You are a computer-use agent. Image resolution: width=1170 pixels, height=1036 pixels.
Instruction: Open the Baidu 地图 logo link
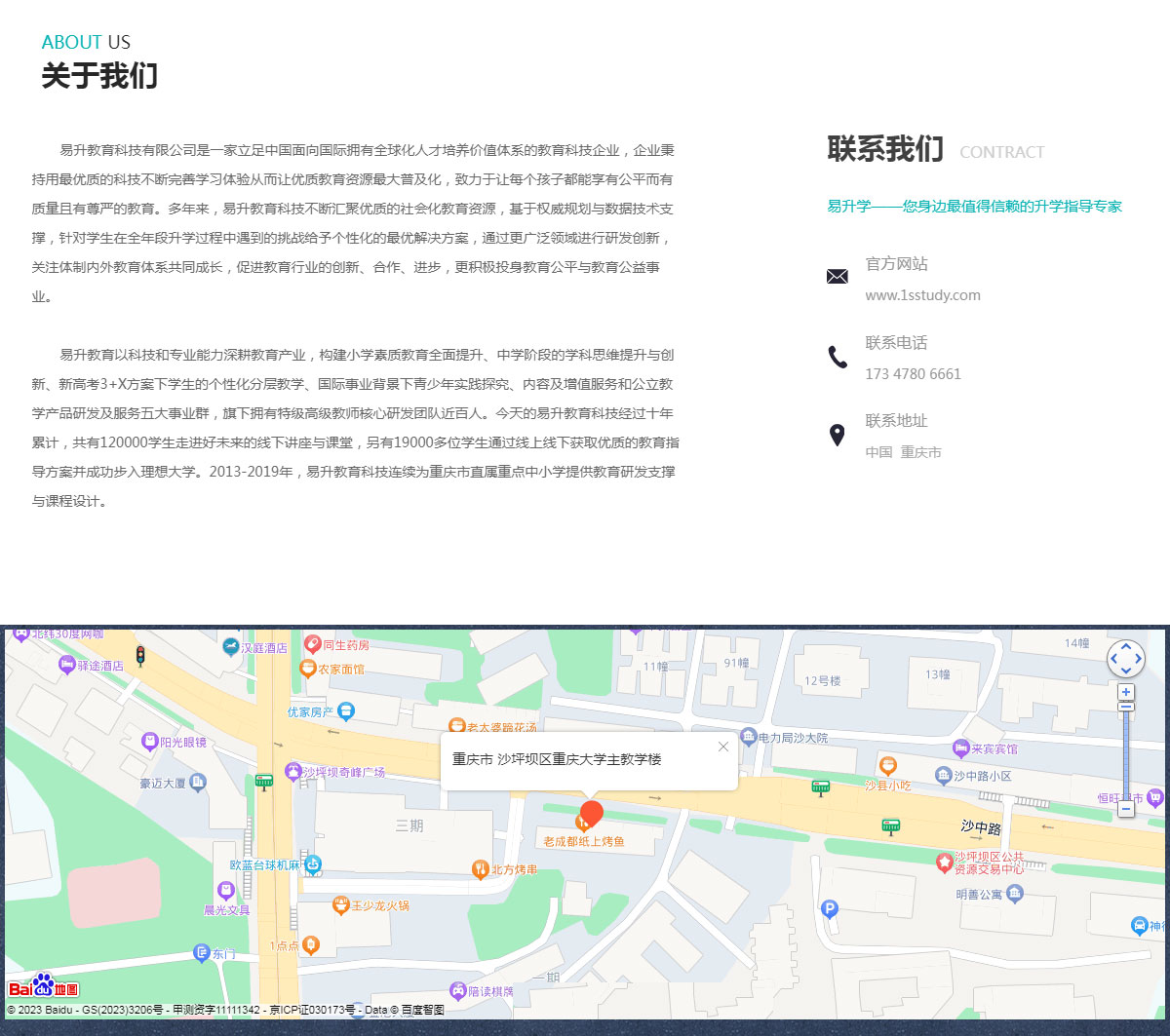click(x=44, y=986)
